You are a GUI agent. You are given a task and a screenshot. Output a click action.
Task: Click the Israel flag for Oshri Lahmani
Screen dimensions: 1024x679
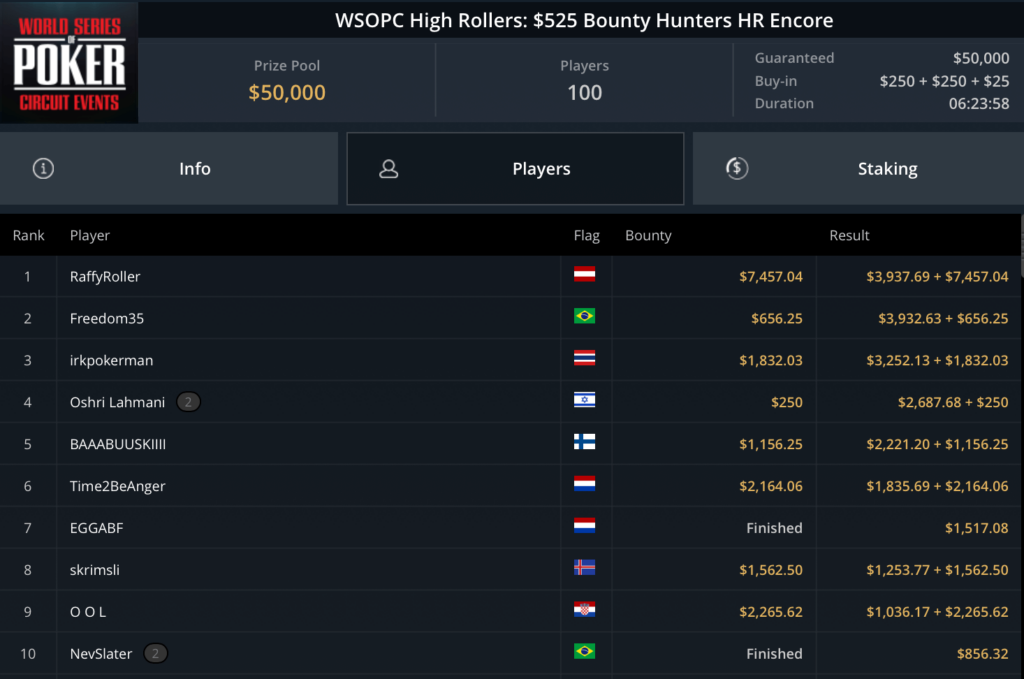pyautogui.click(x=584, y=401)
